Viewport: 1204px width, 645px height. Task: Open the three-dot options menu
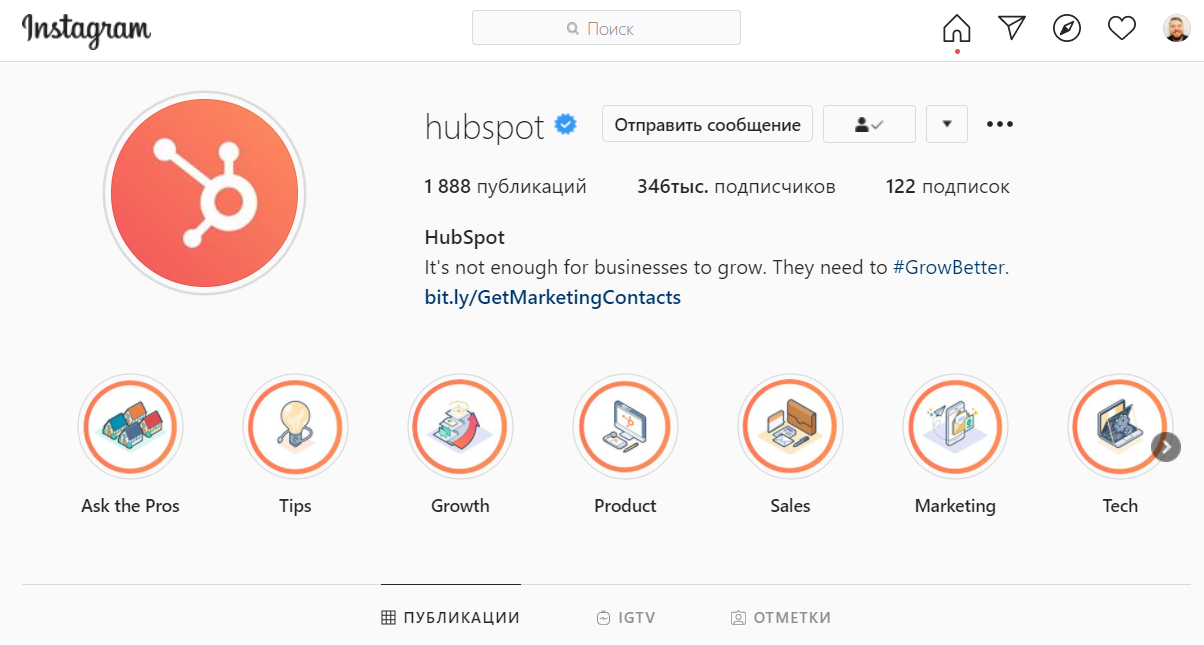(x=1000, y=125)
